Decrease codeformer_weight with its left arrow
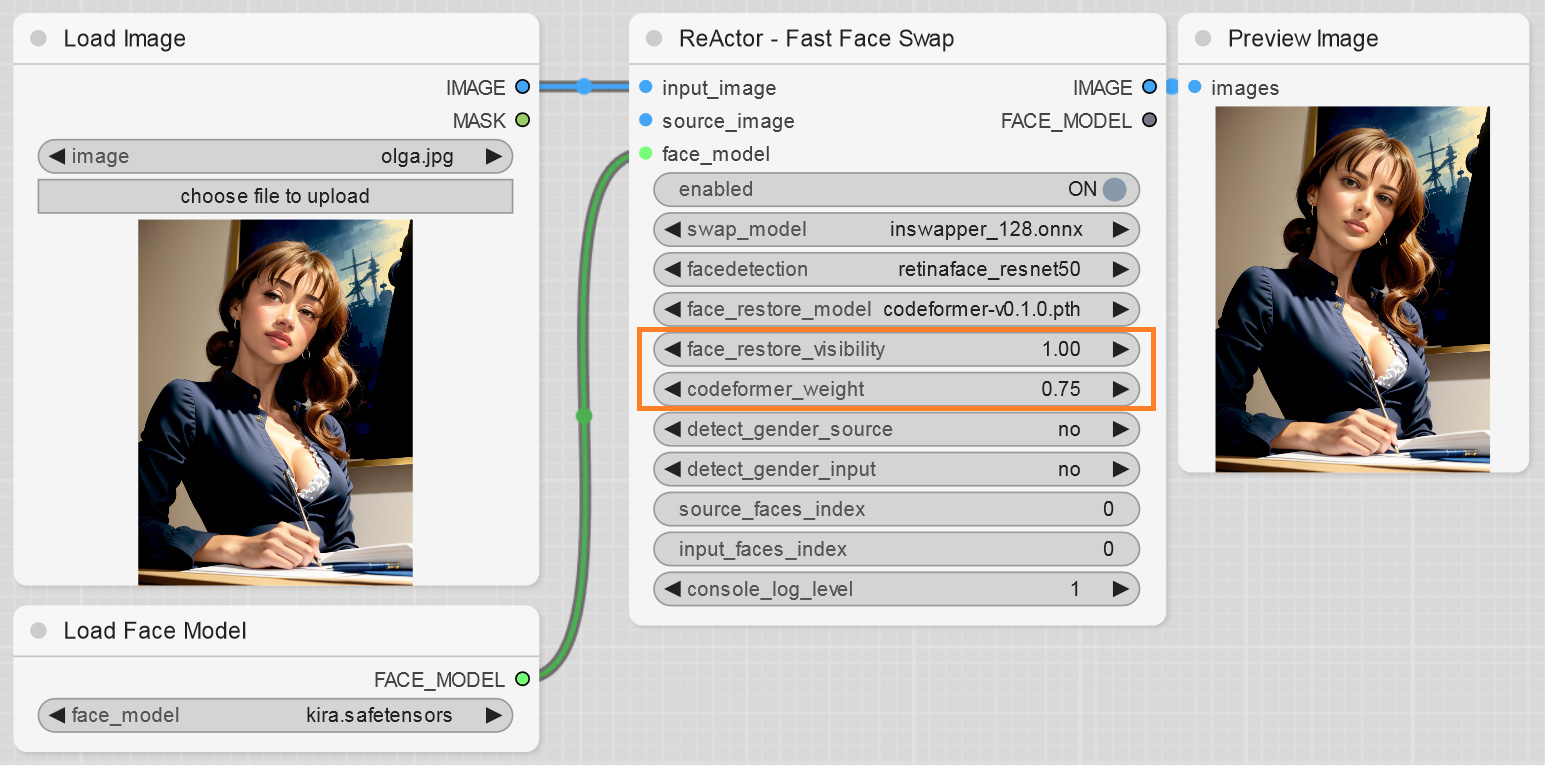The image size is (1545, 765). (x=670, y=389)
